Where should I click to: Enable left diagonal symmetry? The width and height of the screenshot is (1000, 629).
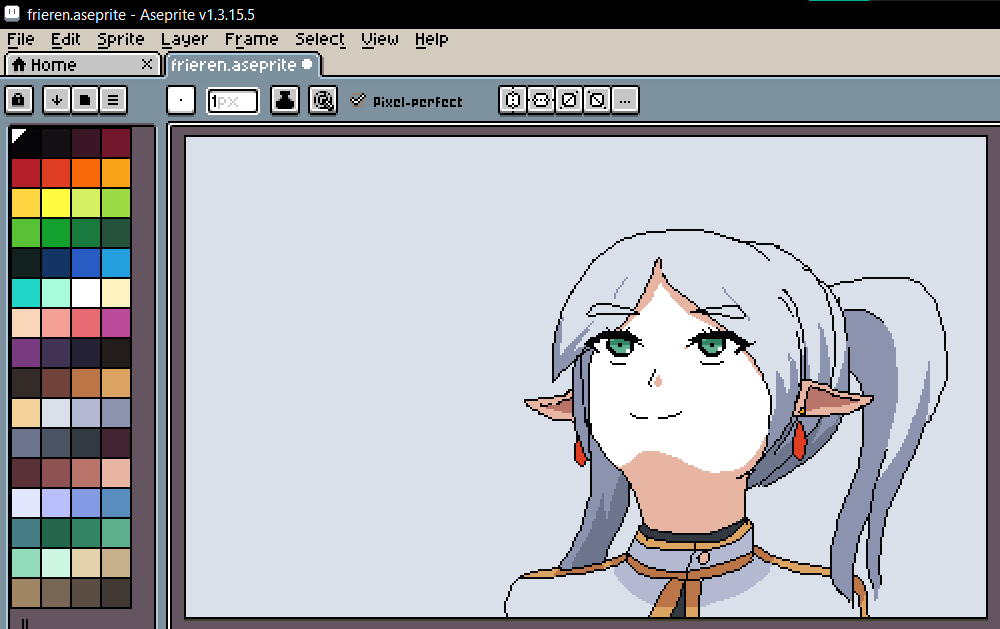tap(597, 100)
